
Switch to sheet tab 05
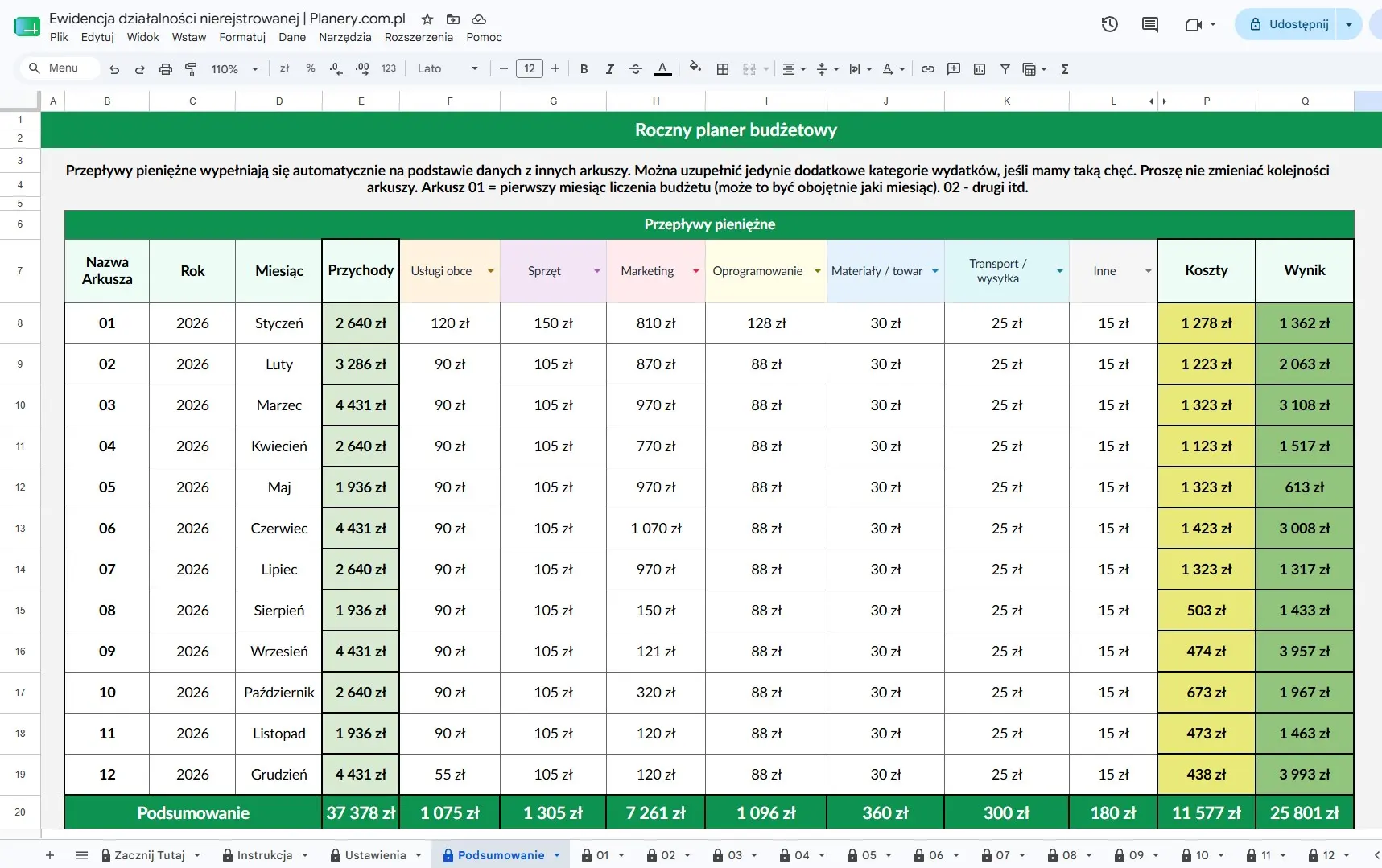pyautogui.click(x=869, y=855)
